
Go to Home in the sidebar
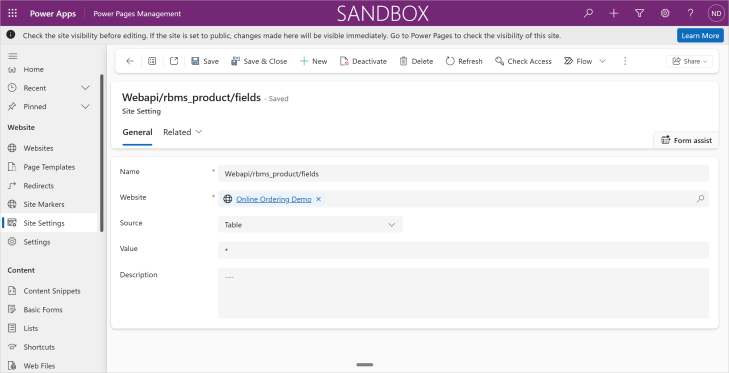click(x=33, y=69)
